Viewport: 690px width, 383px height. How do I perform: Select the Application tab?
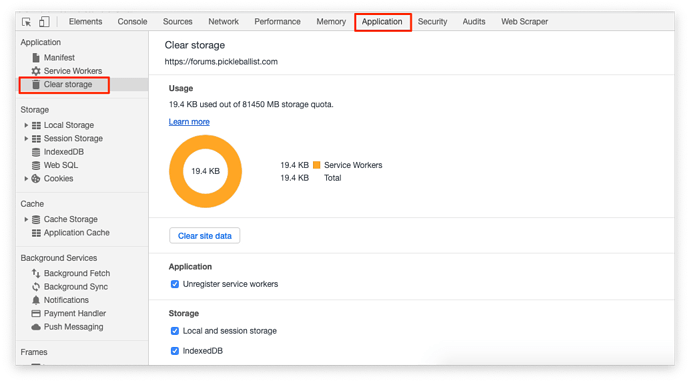tap(382, 22)
